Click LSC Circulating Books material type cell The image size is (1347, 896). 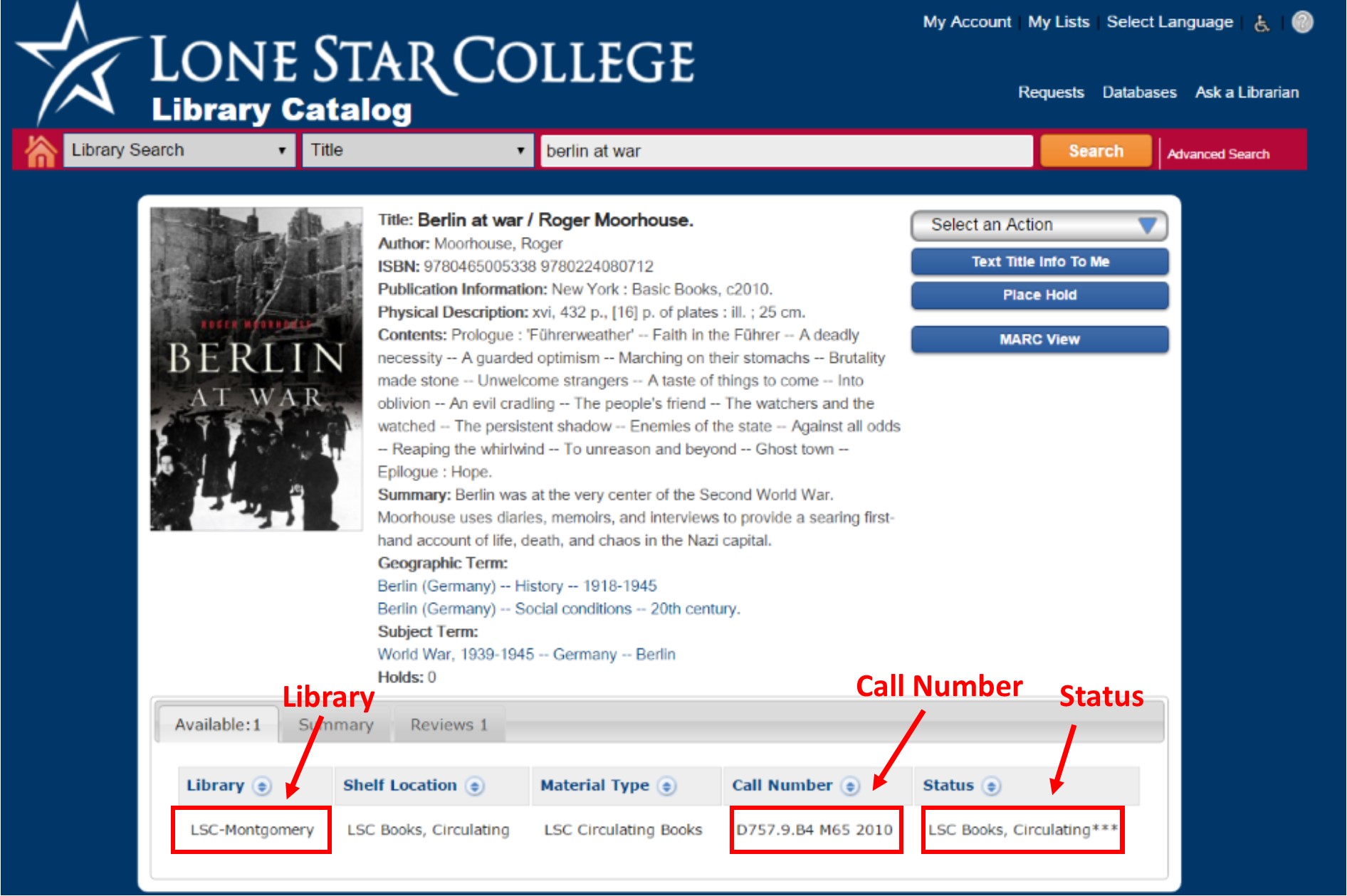click(x=623, y=830)
